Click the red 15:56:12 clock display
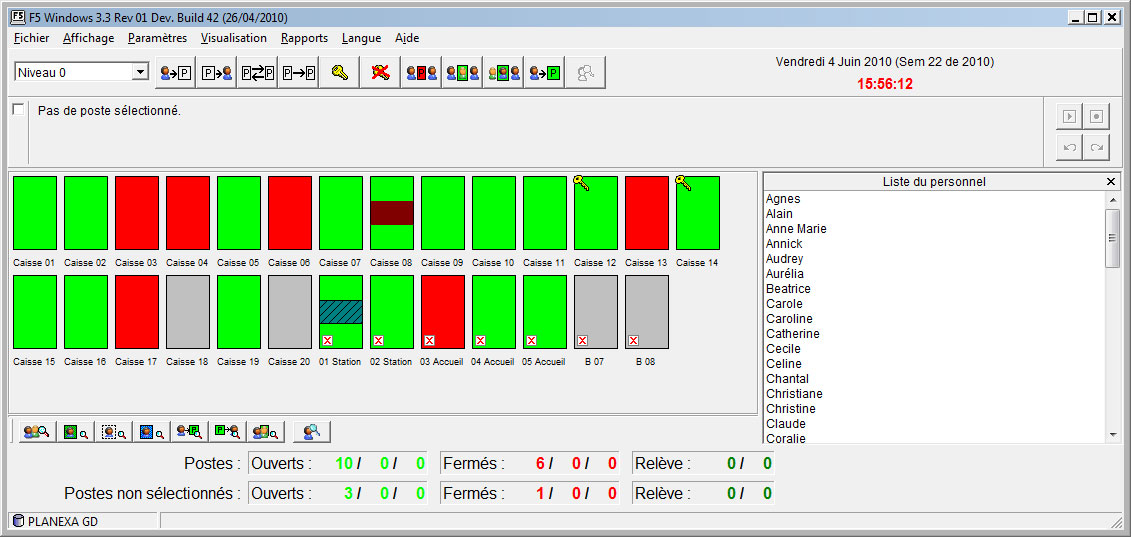Viewport: 1131px width, 537px height. click(885, 84)
